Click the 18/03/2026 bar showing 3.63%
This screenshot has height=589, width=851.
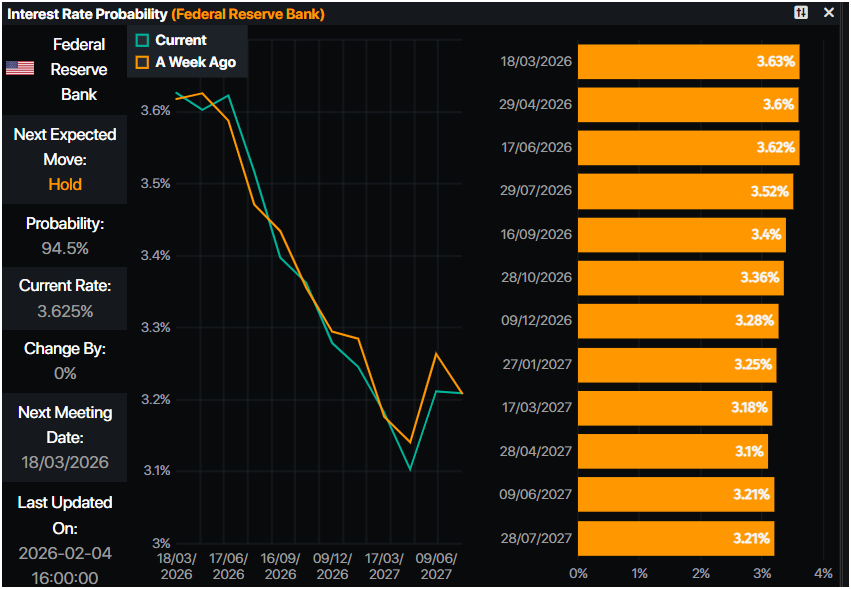[688, 62]
